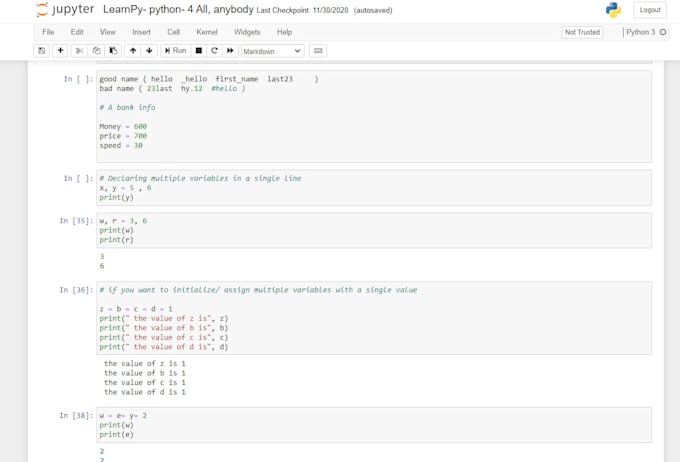Open the Kernel menu
Viewport: 680px width, 462px height.
[x=208, y=32]
